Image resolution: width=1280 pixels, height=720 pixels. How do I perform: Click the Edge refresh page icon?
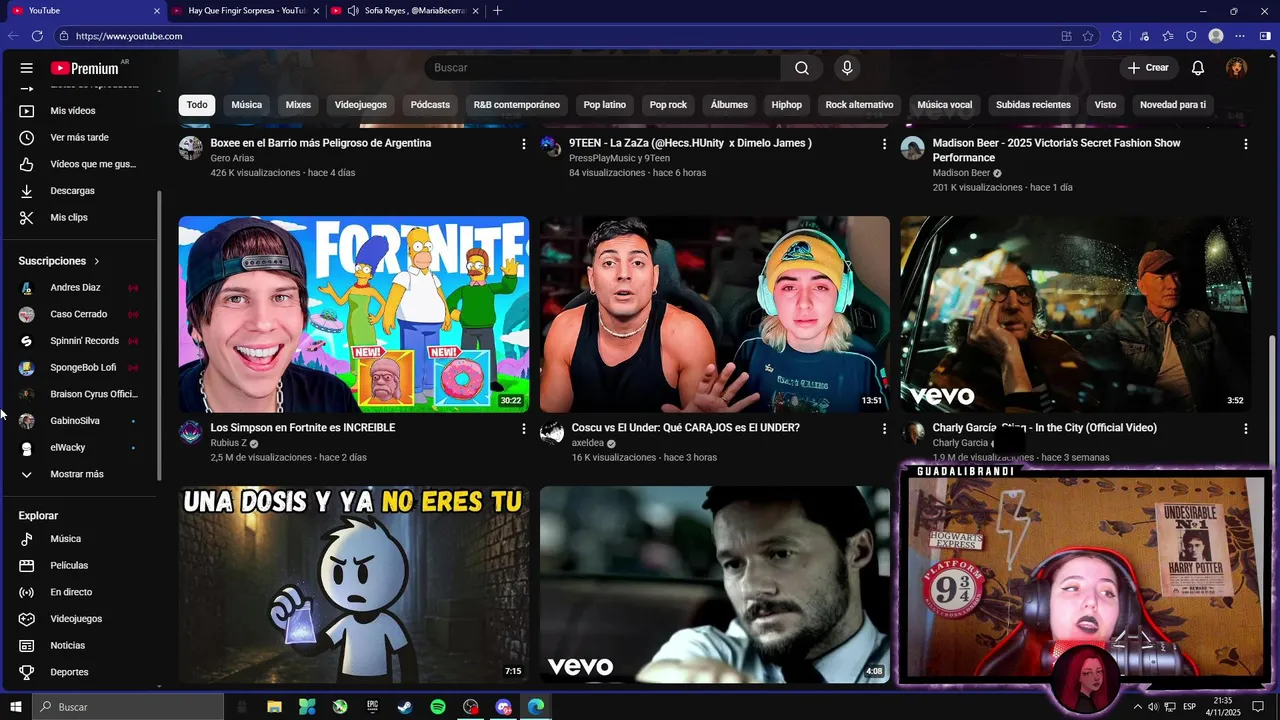tap(37, 36)
